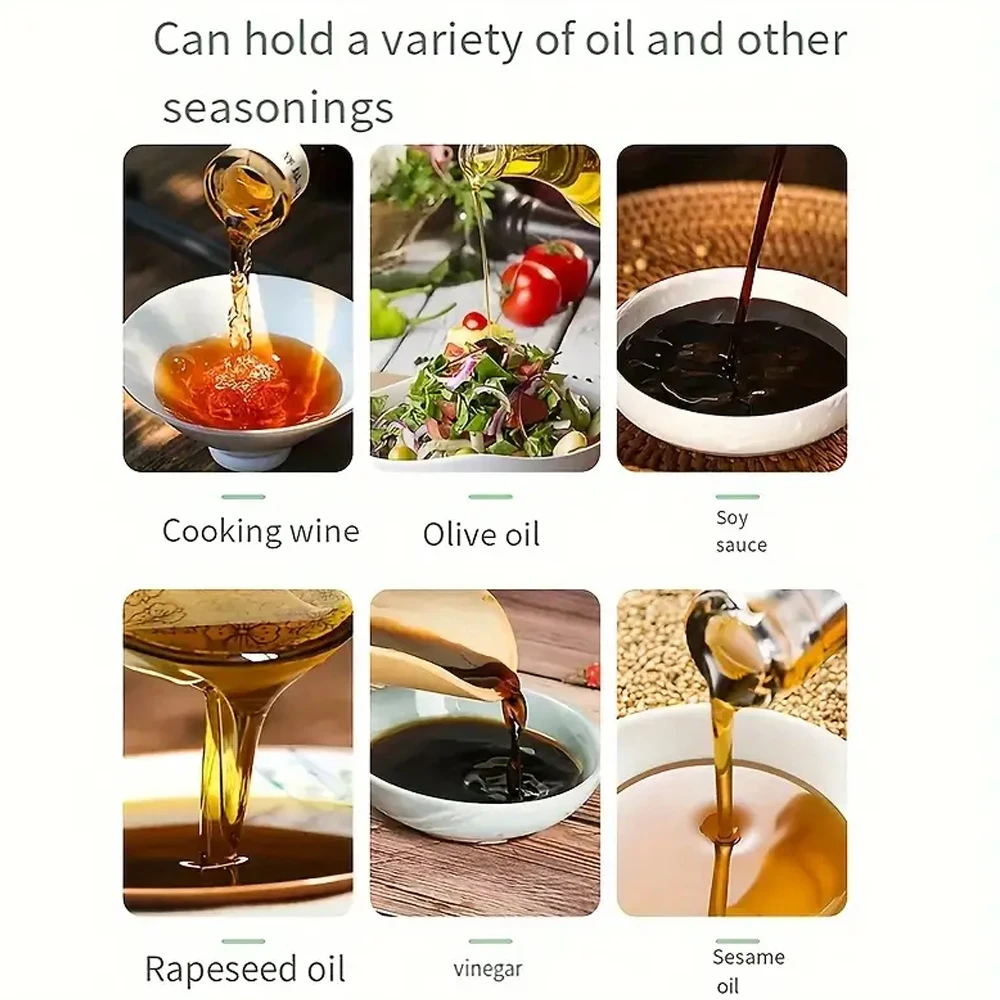Select the 'Soy sauce' label

click(741, 532)
